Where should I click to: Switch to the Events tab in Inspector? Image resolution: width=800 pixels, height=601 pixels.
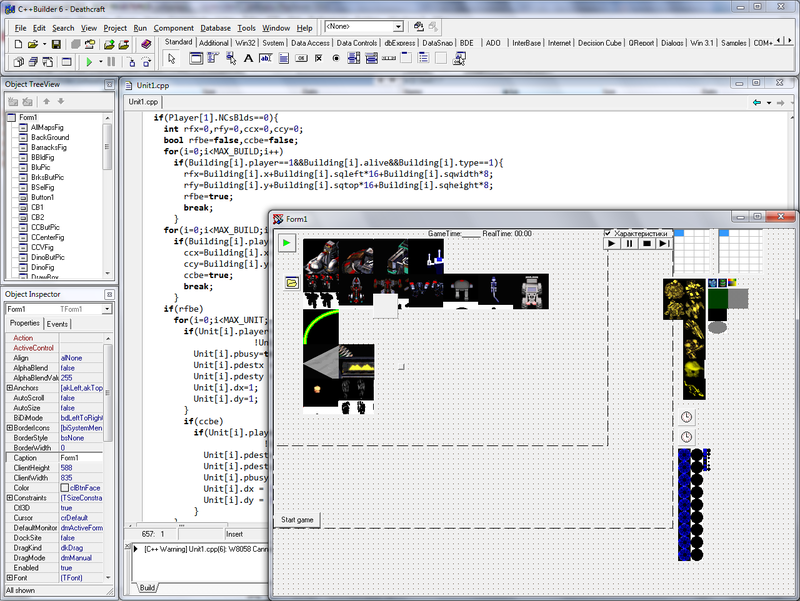57,324
